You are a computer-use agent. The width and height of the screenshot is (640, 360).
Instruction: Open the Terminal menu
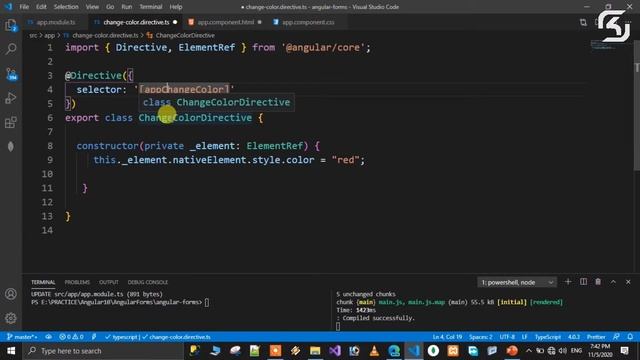pyautogui.click(x=151, y=7)
